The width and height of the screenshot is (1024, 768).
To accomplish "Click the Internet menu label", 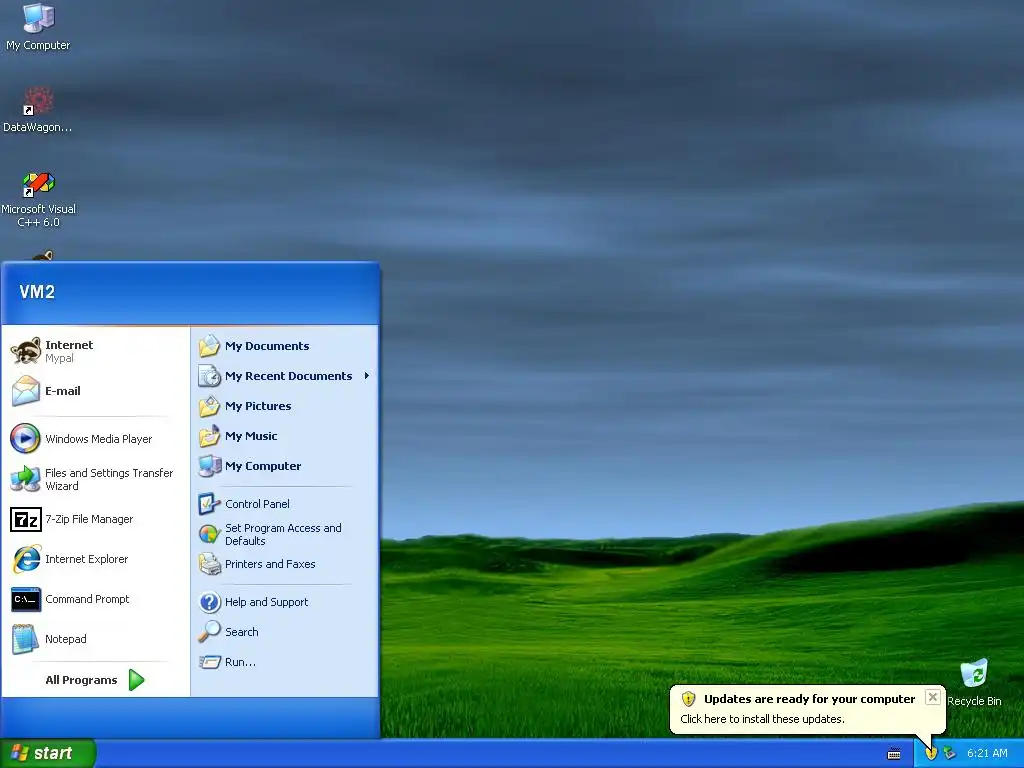I will pyautogui.click(x=69, y=345).
